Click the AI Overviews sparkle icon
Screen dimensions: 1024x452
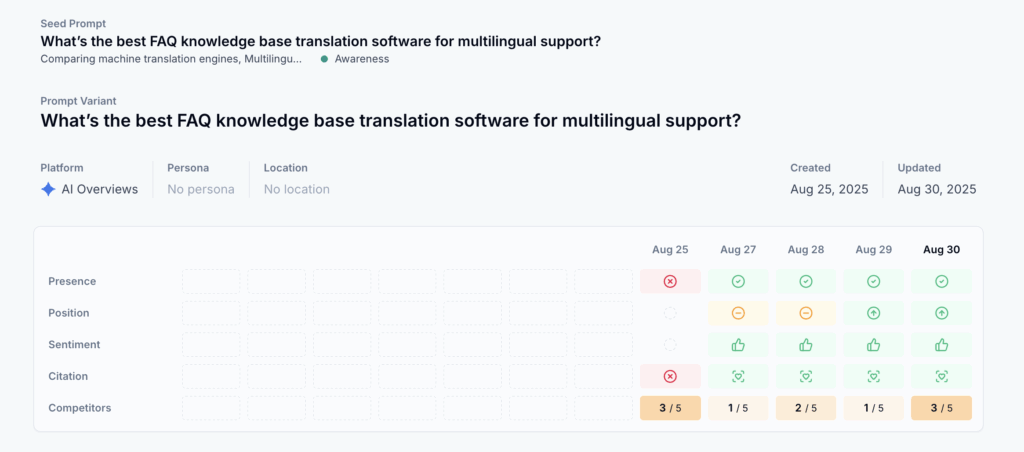click(x=48, y=189)
